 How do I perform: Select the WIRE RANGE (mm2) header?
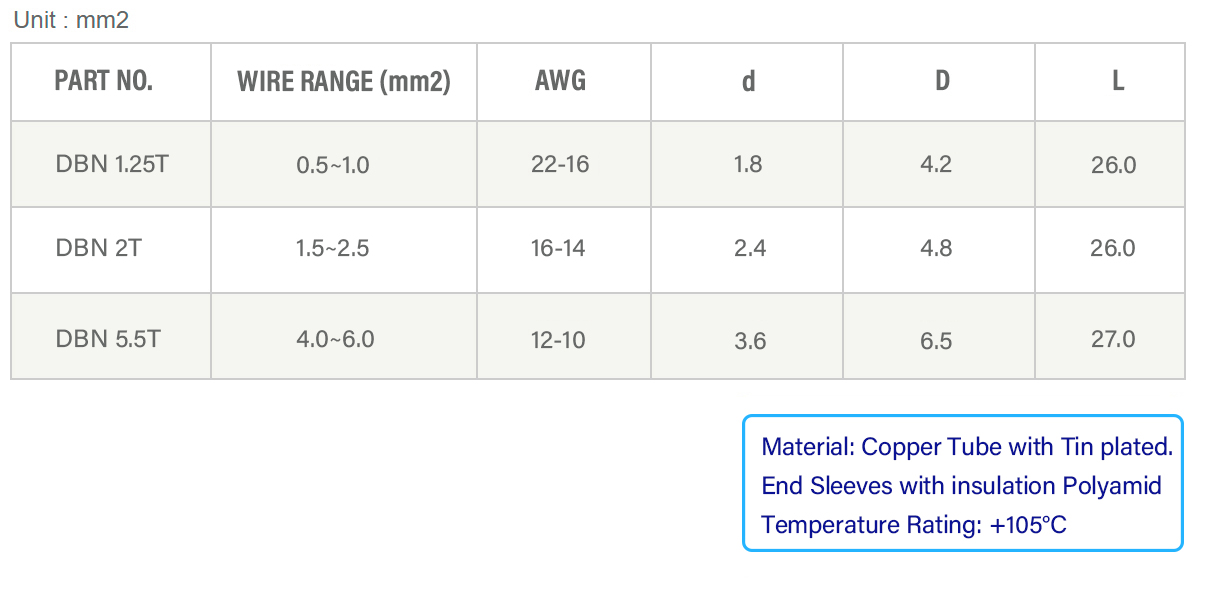tap(344, 82)
